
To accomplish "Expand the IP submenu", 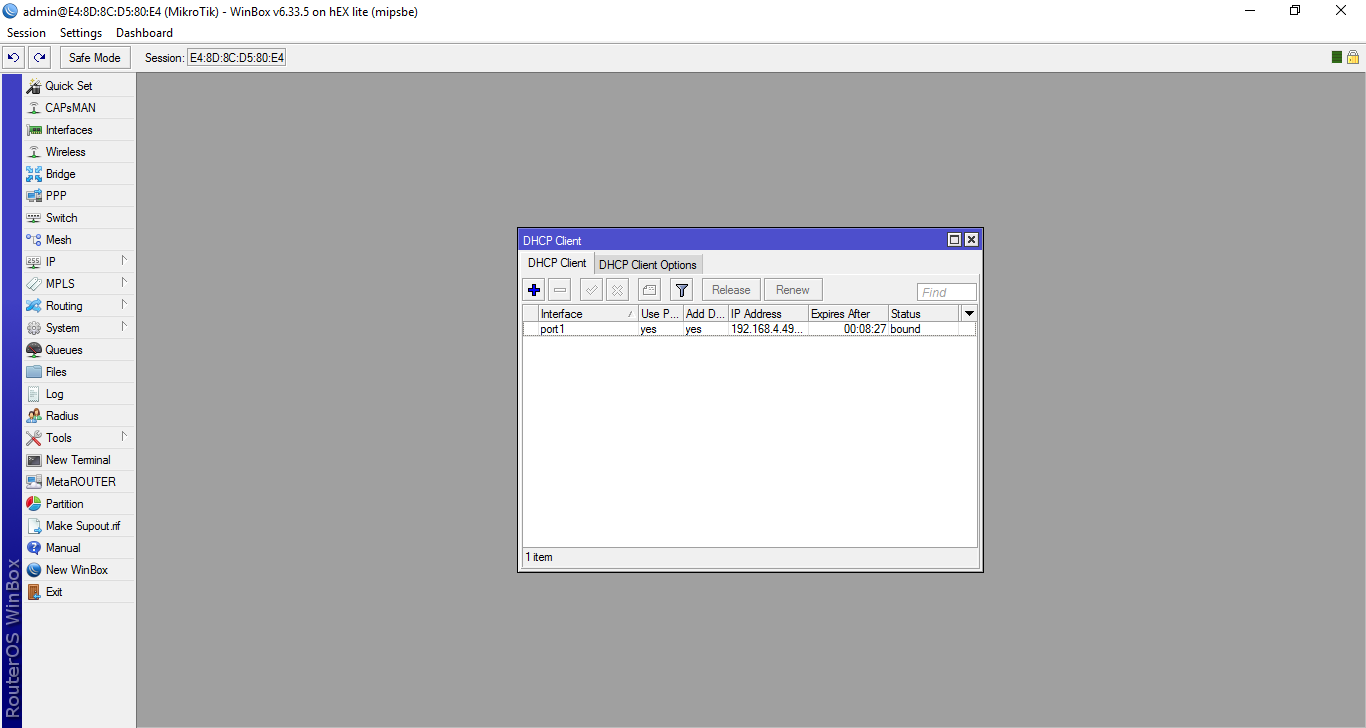I will [x=79, y=262].
